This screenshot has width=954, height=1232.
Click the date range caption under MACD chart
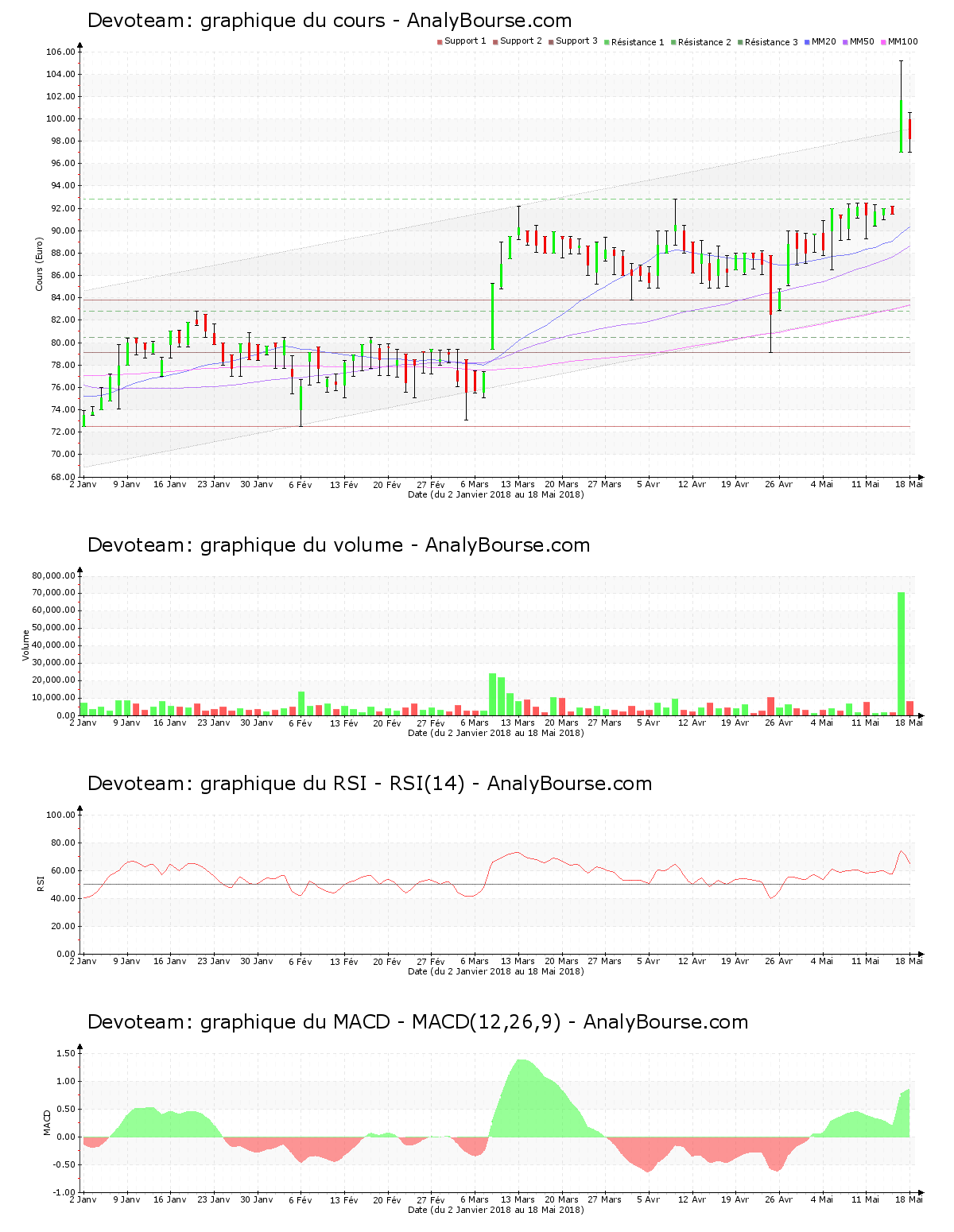[495, 1211]
